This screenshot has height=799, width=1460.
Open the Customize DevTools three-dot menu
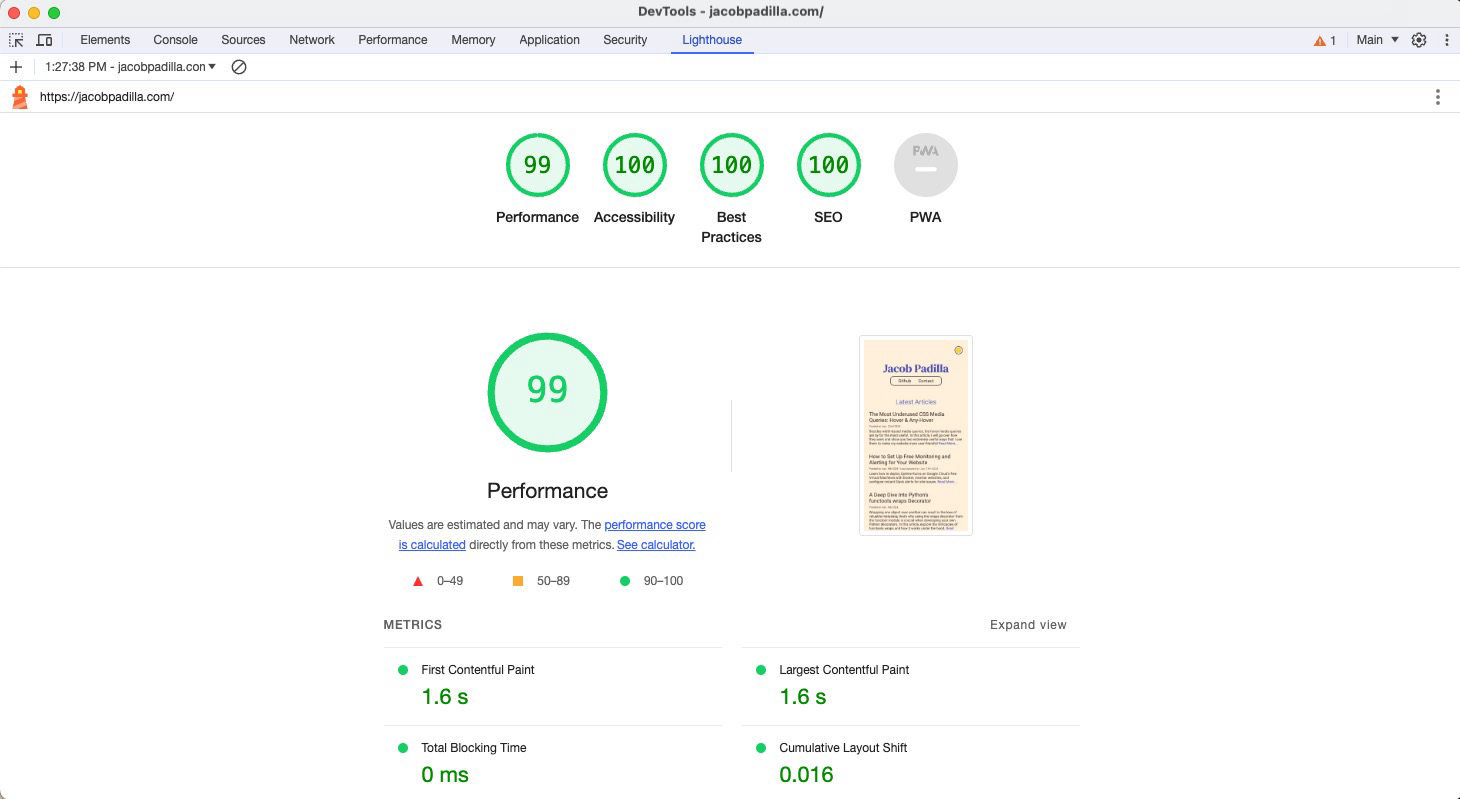[1447, 39]
